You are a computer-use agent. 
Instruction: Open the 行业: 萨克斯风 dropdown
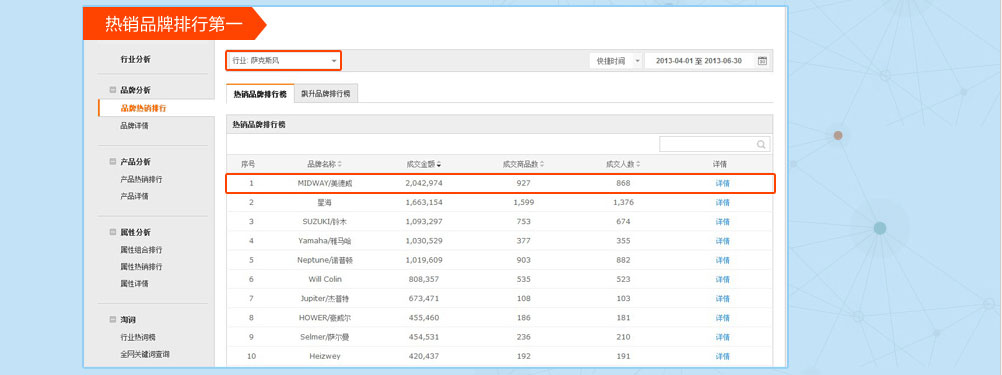(284, 61)
